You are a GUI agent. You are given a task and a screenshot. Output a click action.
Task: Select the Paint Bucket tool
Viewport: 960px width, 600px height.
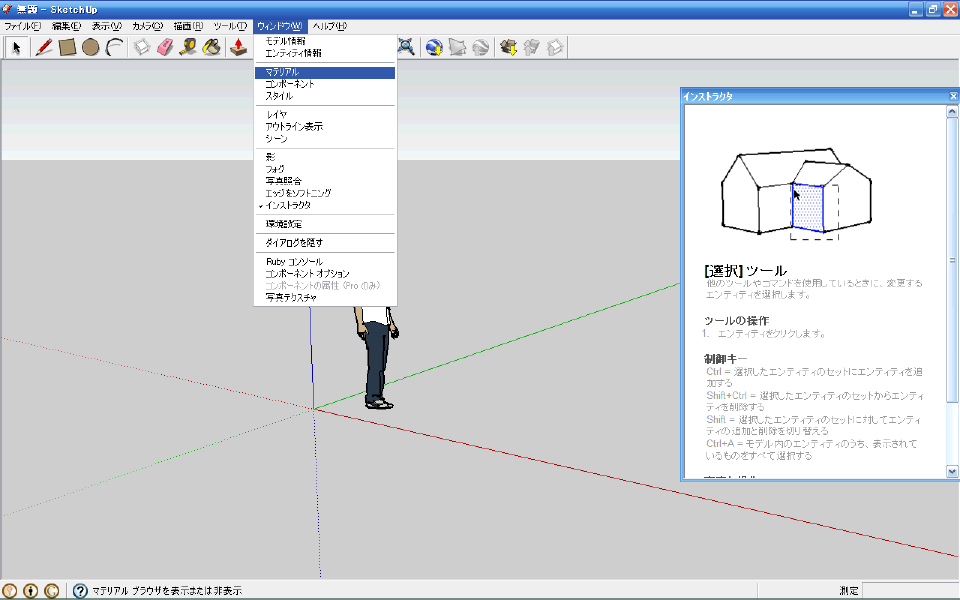(x=211, y=47)
